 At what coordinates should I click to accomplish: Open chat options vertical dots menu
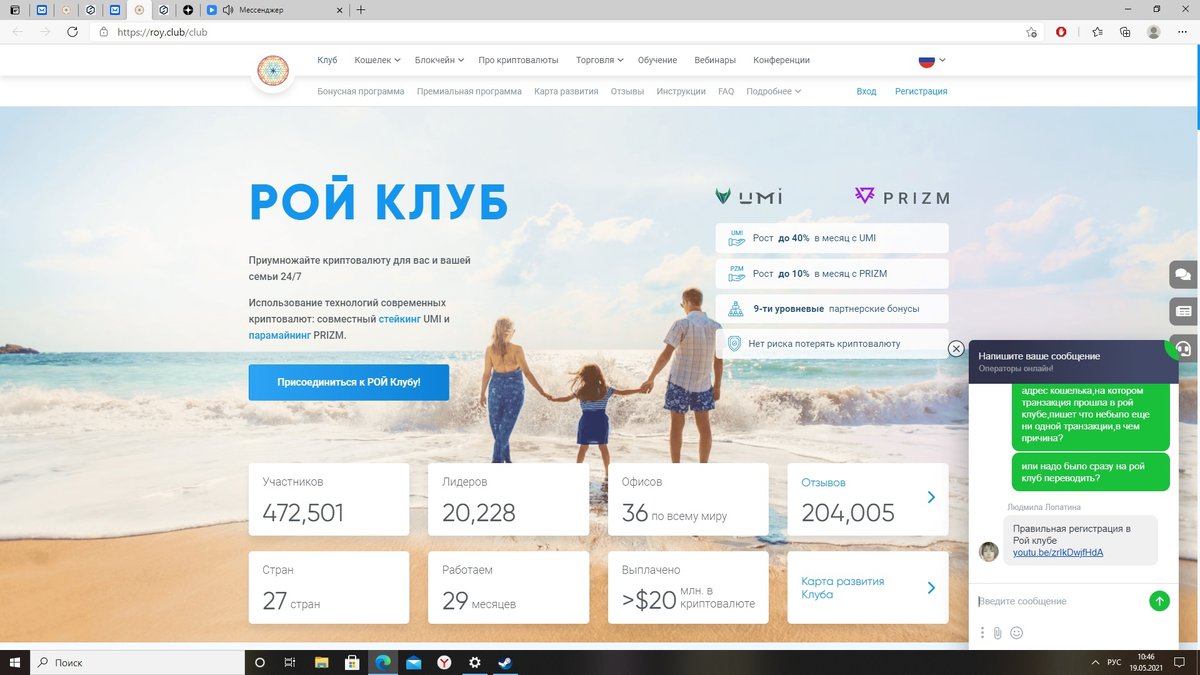[x=982, y=633]
